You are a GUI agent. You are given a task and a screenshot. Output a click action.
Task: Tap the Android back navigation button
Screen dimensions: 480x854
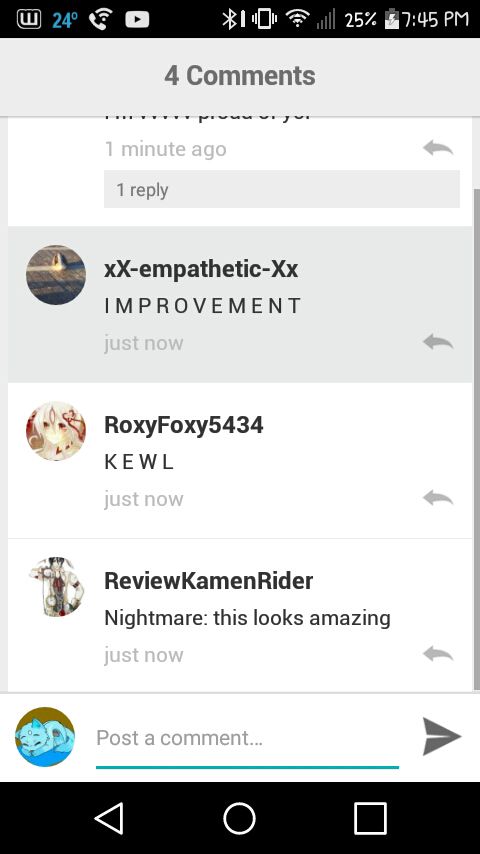tap(110, 818)
